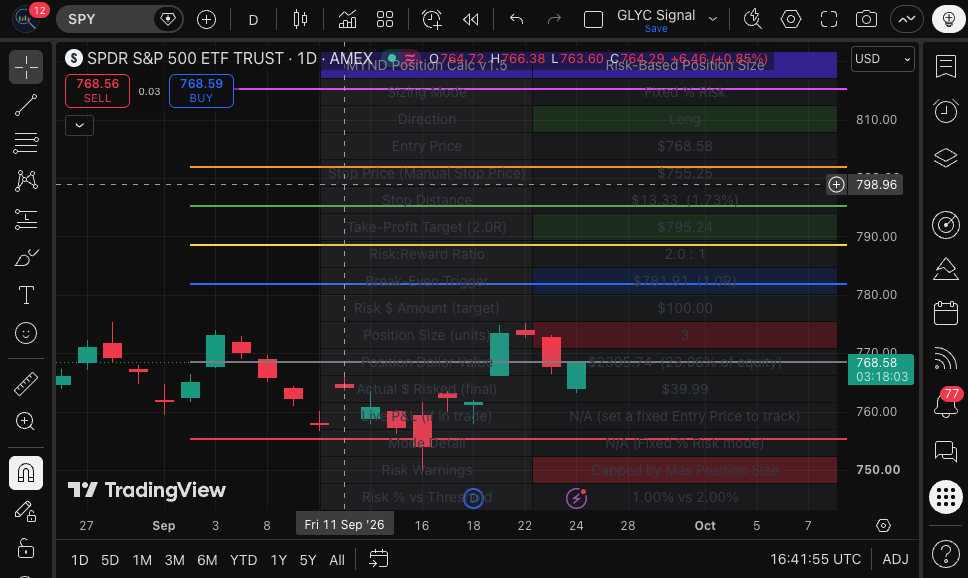Toggle ADJ adjusted data
Image resolution: width=968 pixels, height=578 pixels.
point(895,559)
